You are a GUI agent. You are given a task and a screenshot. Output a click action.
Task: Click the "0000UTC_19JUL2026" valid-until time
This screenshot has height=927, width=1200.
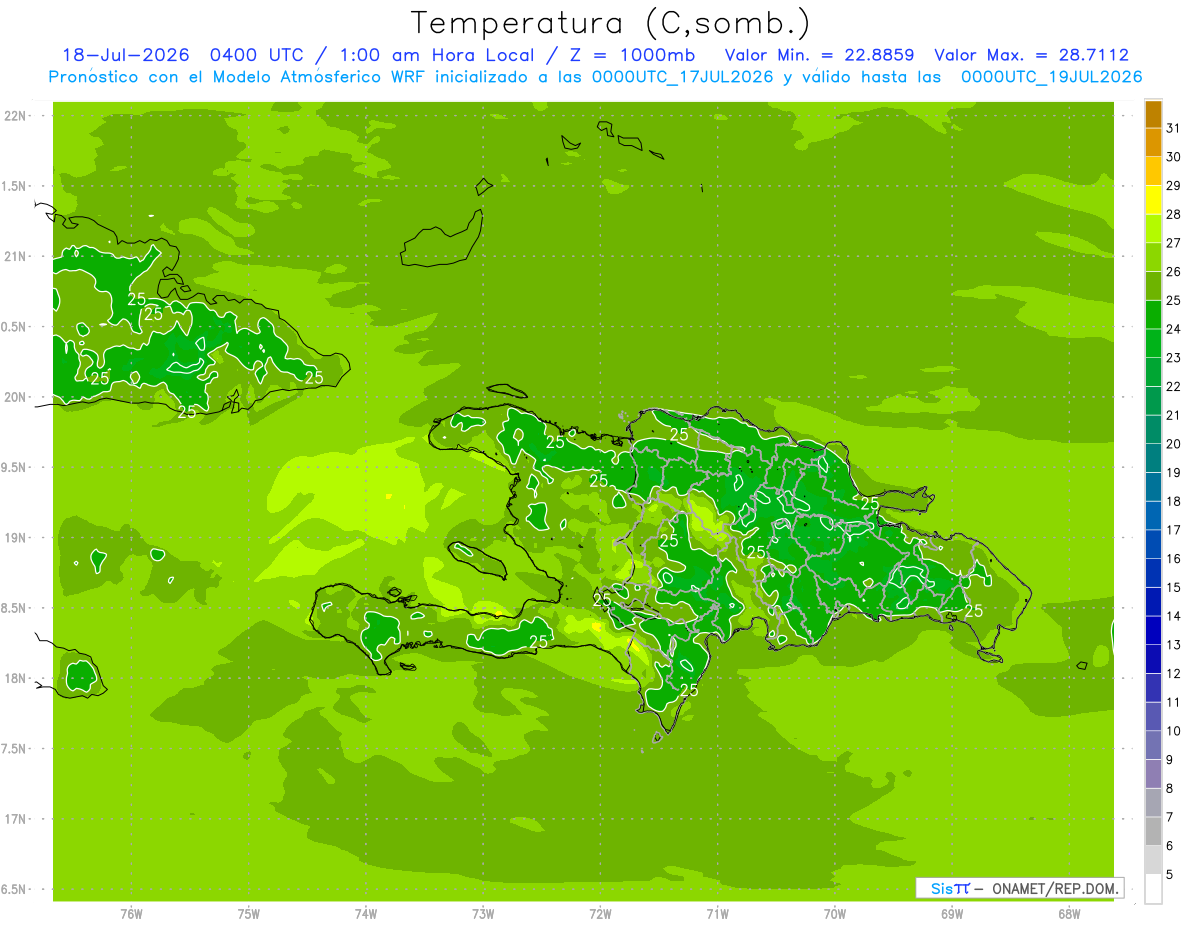[1051, 77]
